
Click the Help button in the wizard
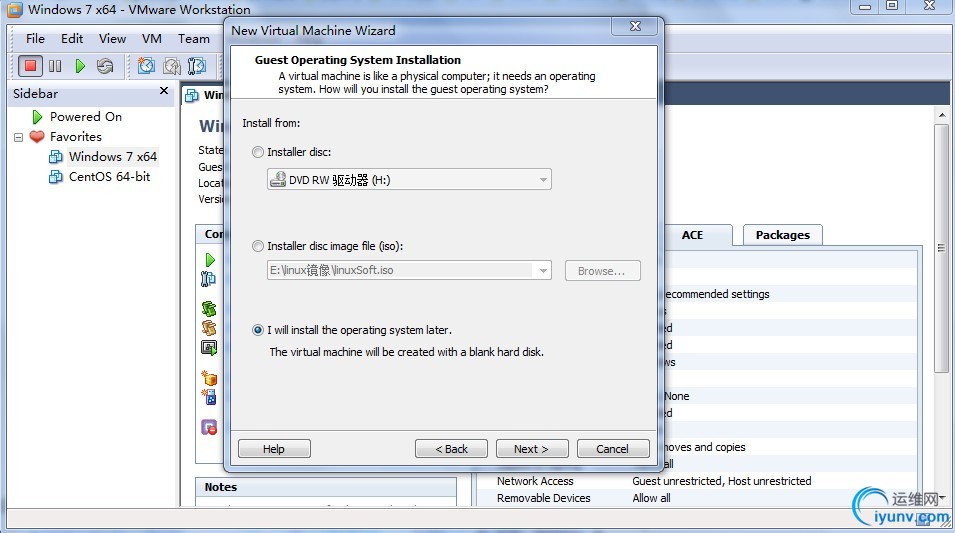tap(274, 449)
